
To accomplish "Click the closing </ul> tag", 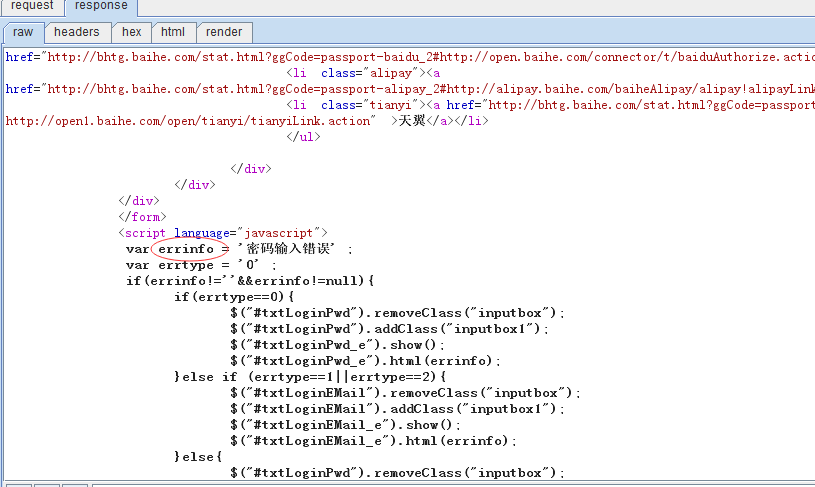I will pos(303,137).
